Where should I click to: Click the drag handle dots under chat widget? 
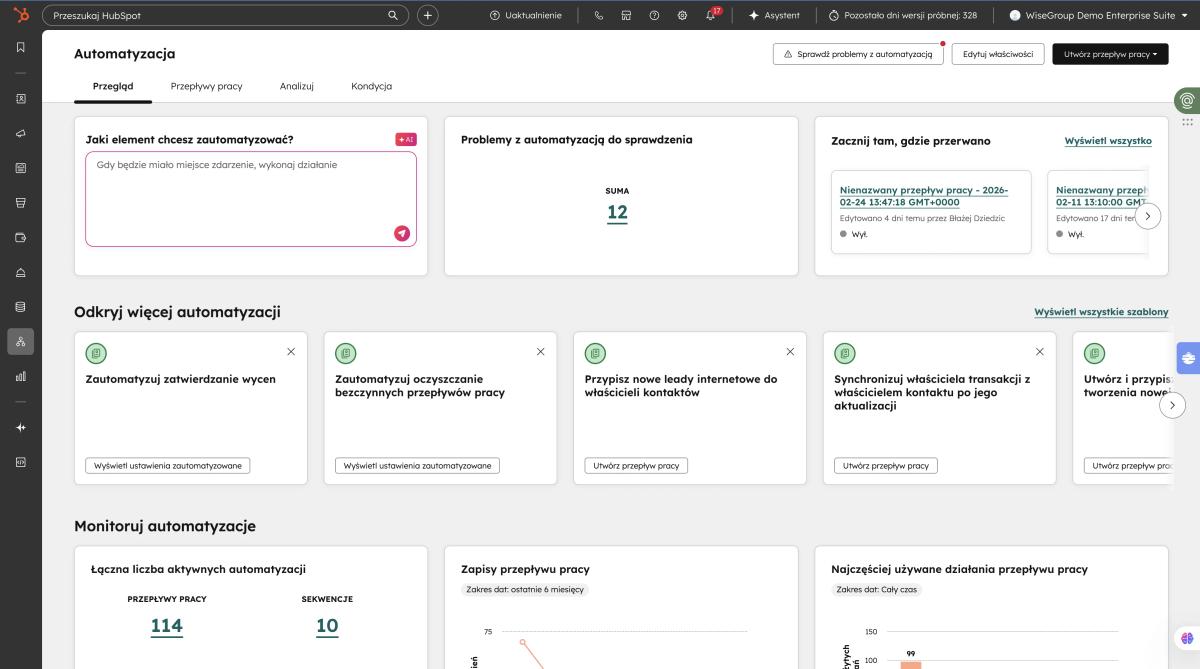point(1188,122)
